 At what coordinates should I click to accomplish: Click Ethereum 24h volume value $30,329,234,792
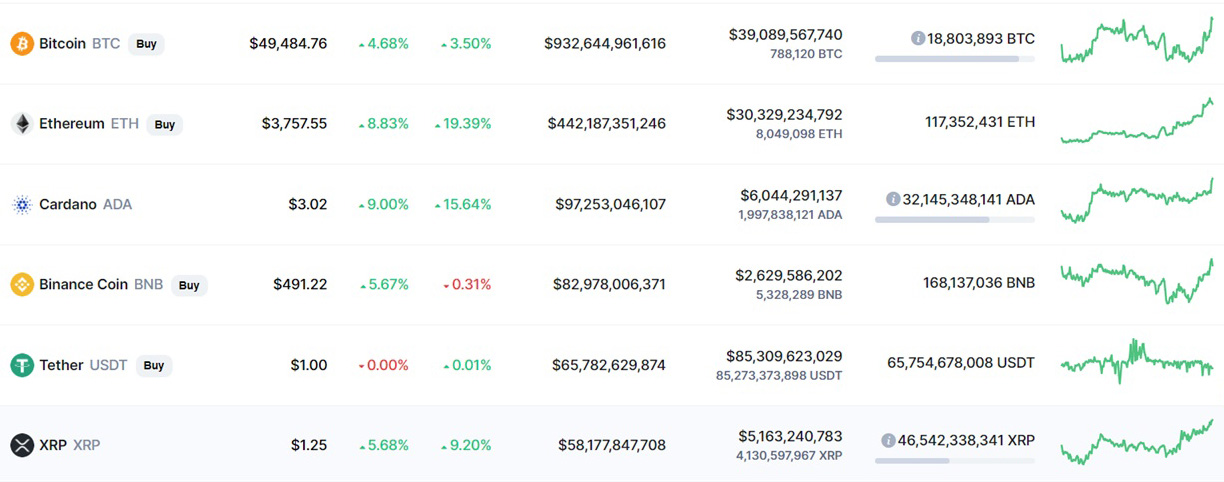[x=784, y=115]
